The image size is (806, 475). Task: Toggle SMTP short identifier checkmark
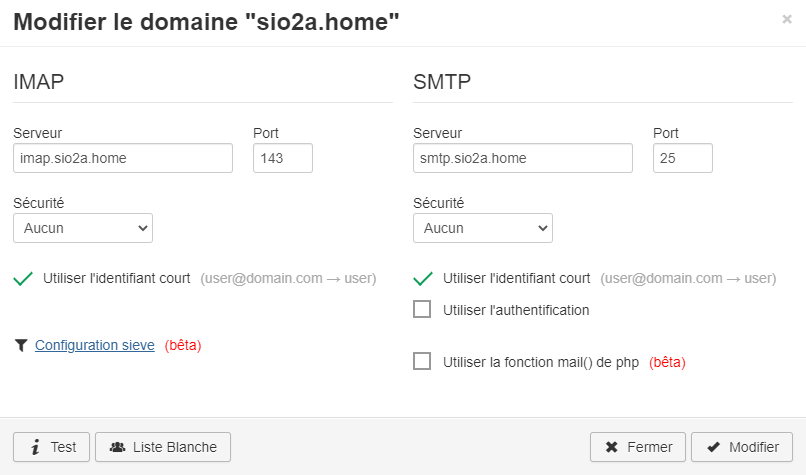(x=423, y=278)
